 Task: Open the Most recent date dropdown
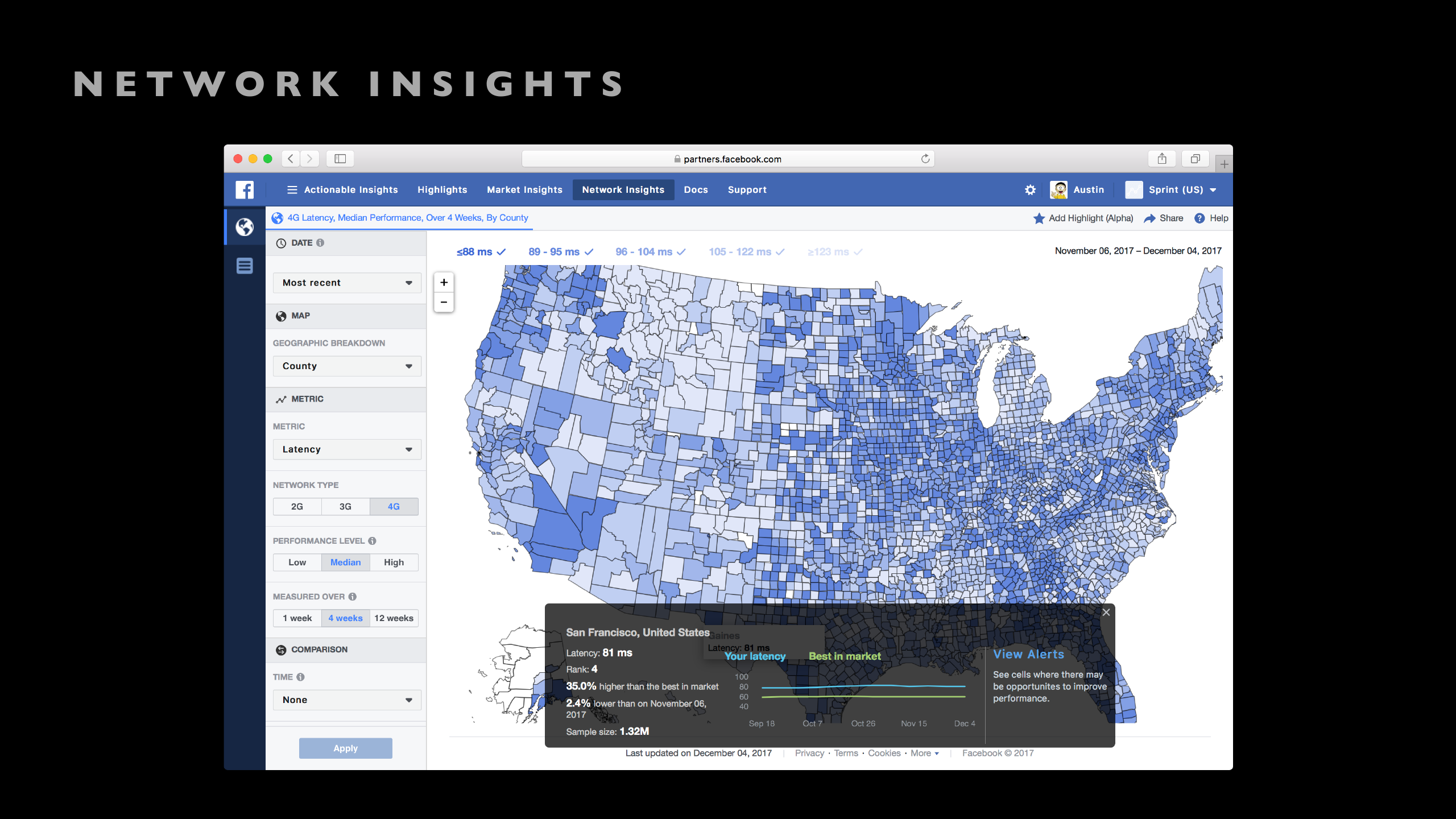(347, 283)
